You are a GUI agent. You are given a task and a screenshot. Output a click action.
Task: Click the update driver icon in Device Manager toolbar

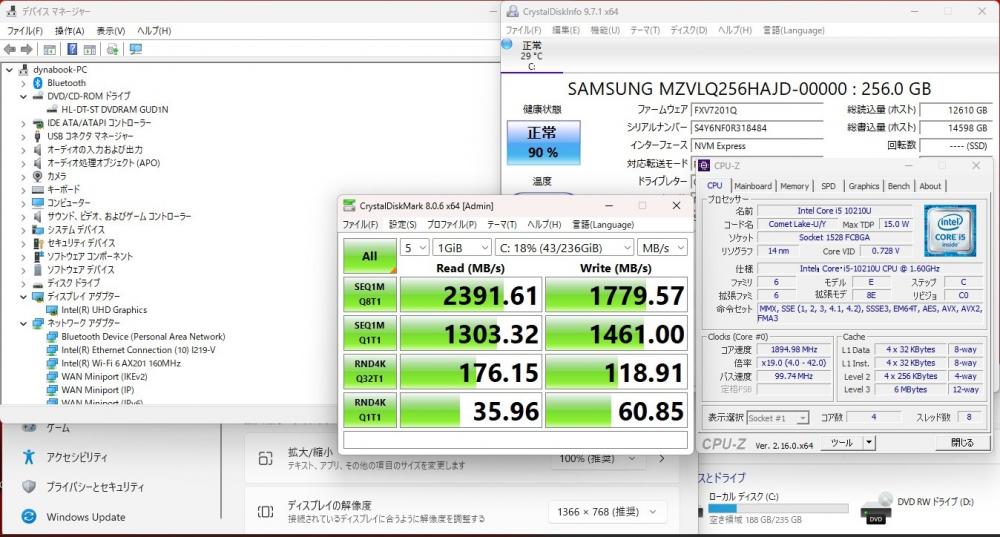(112, 49)
